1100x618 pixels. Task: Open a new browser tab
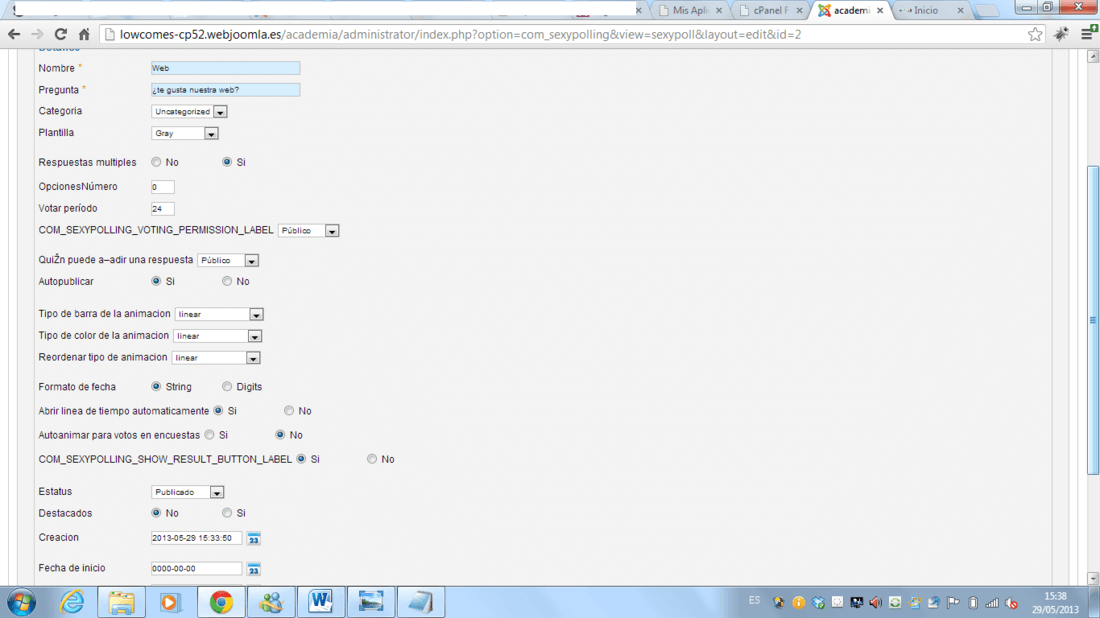click(986, 11)
